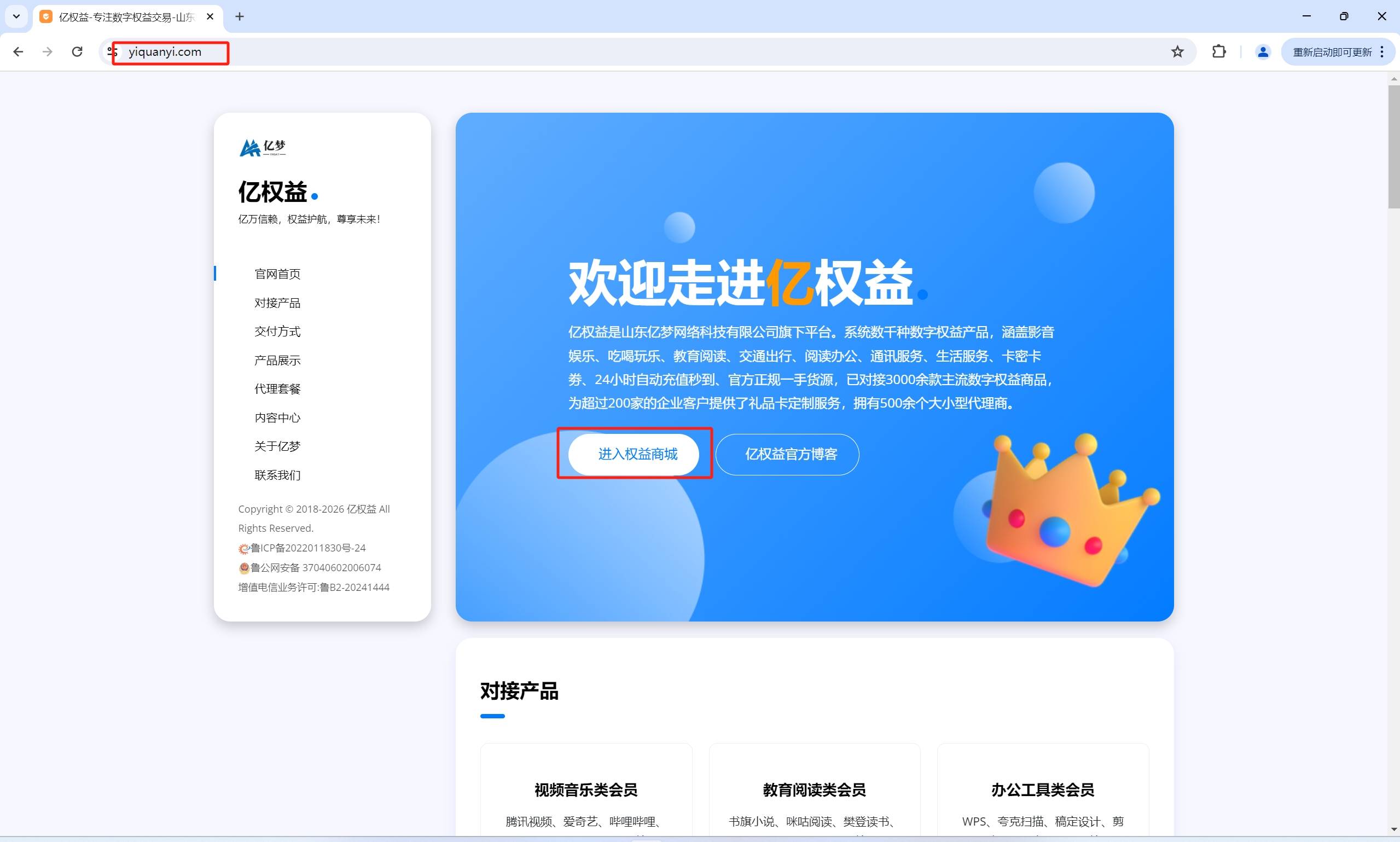This screenshot has width=1400, height=842.
Task: Click the browser forward arrow
Action: (x=48, y=51)
